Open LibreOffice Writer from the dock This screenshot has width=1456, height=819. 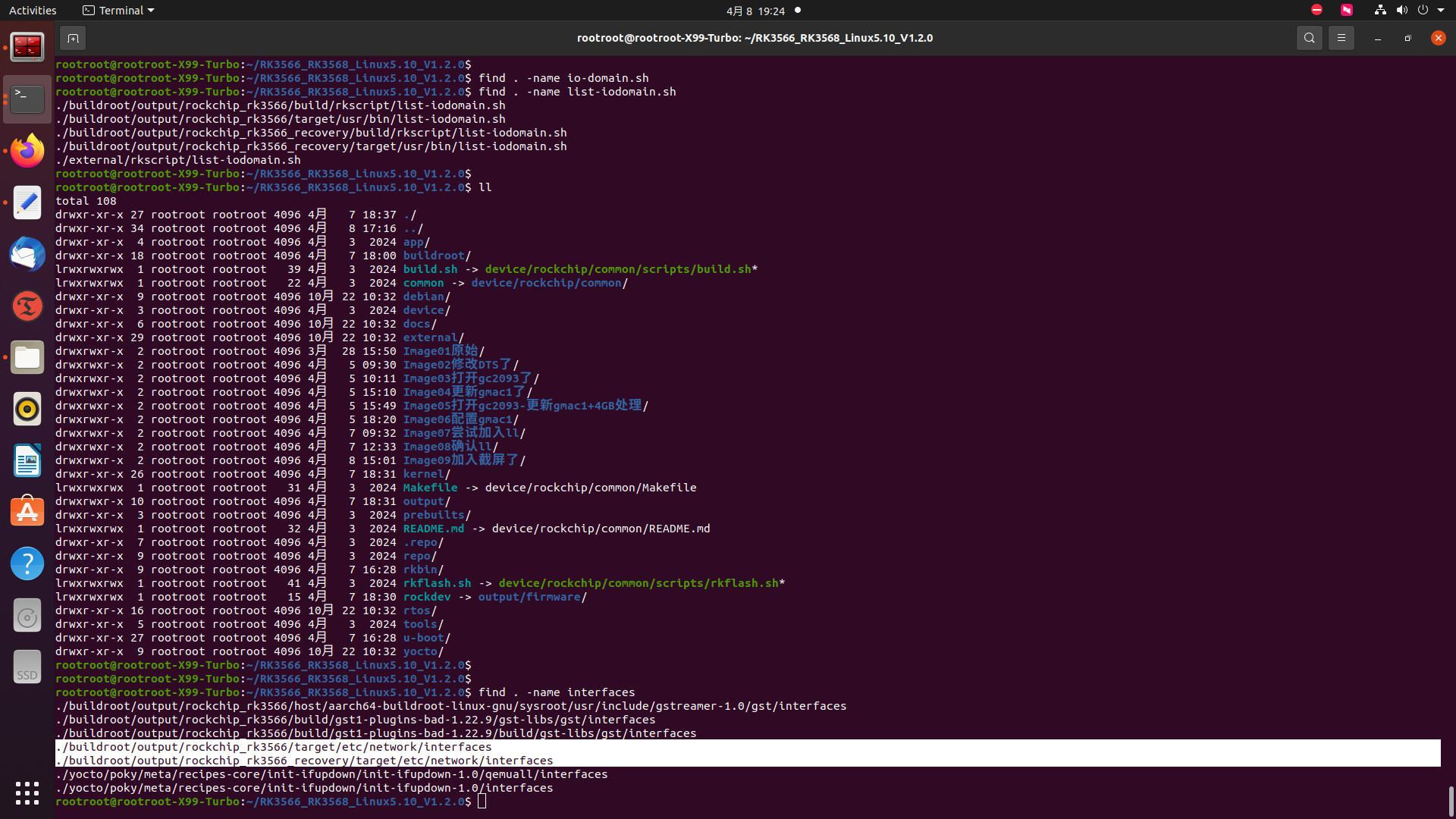tap(27, 460)
